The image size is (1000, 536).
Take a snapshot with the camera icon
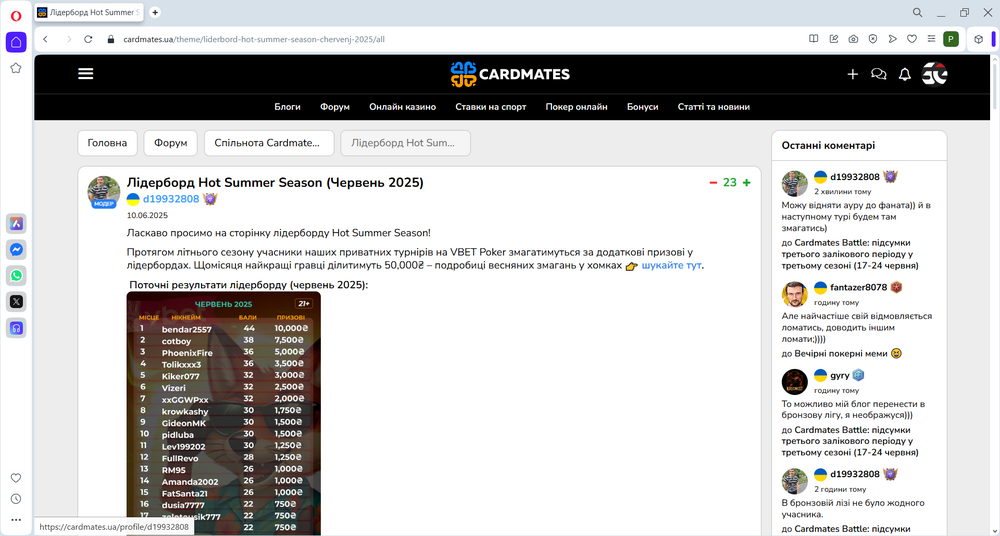[853, 39]
